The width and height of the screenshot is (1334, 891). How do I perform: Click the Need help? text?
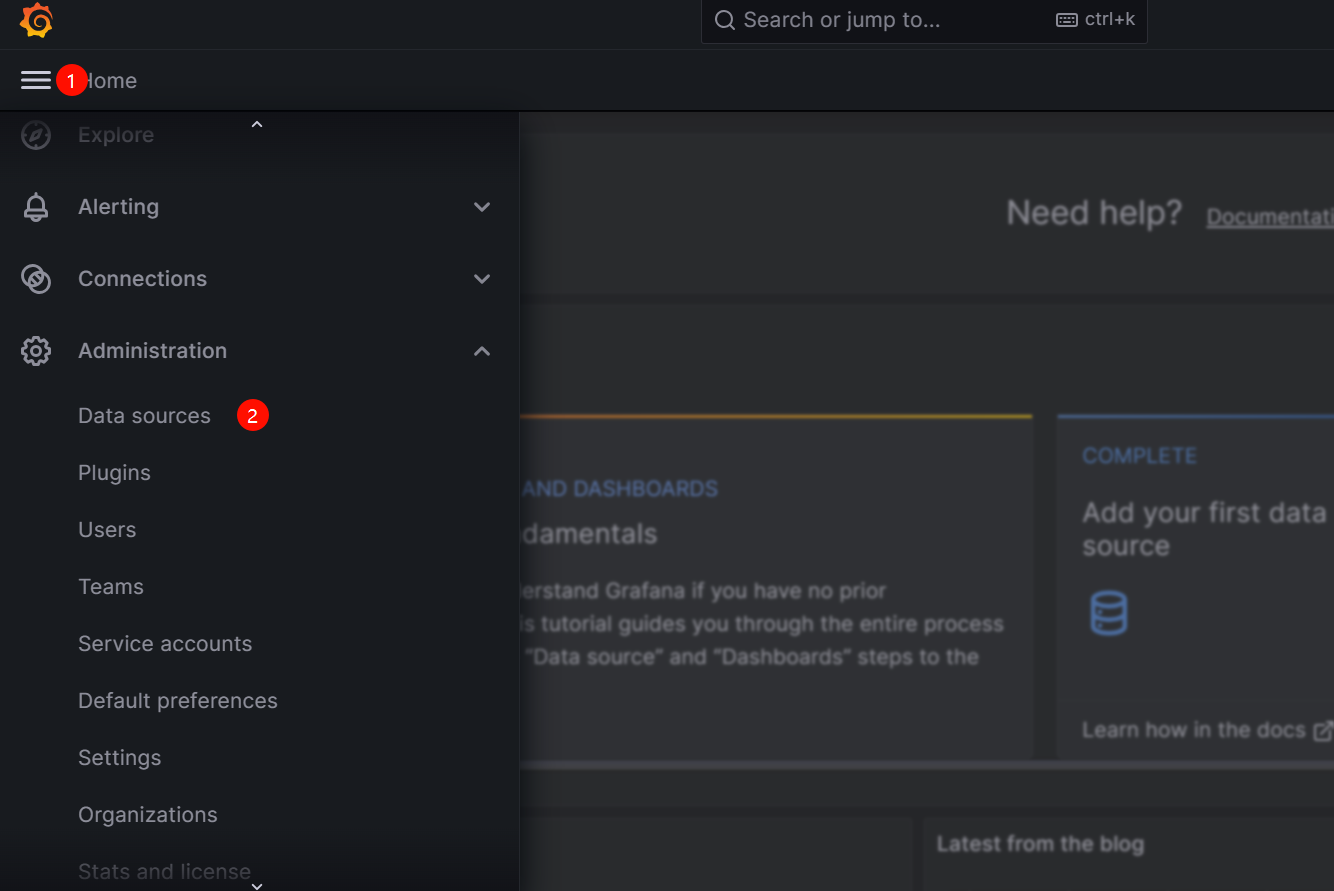coord(1094,213)
